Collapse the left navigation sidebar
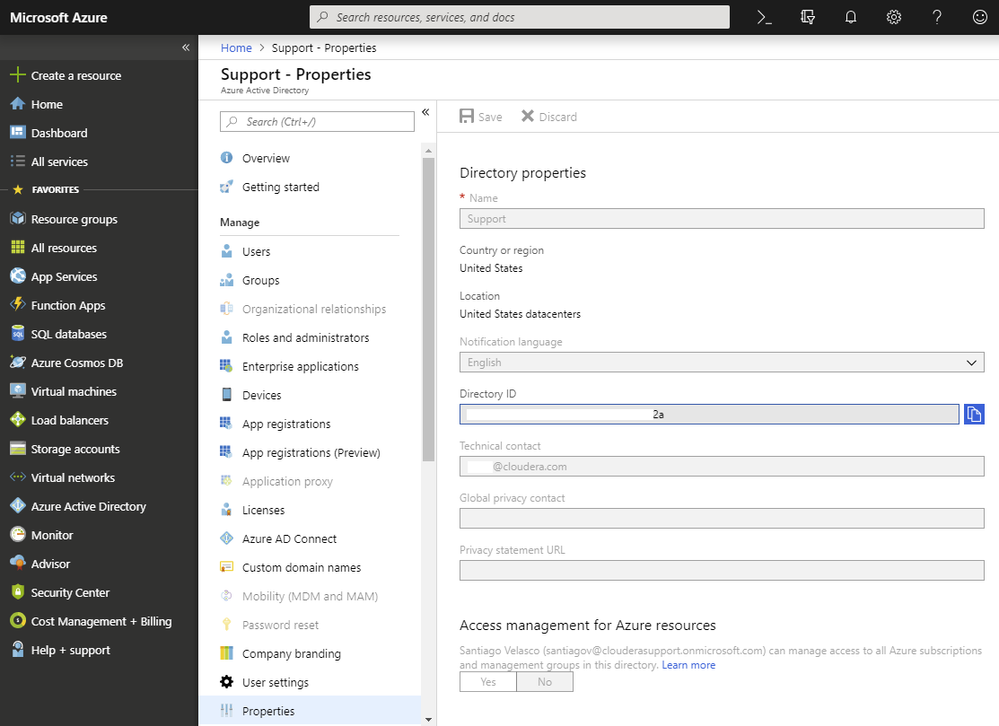This screenshot has height=726, width=999. click(x=185, y=48)
